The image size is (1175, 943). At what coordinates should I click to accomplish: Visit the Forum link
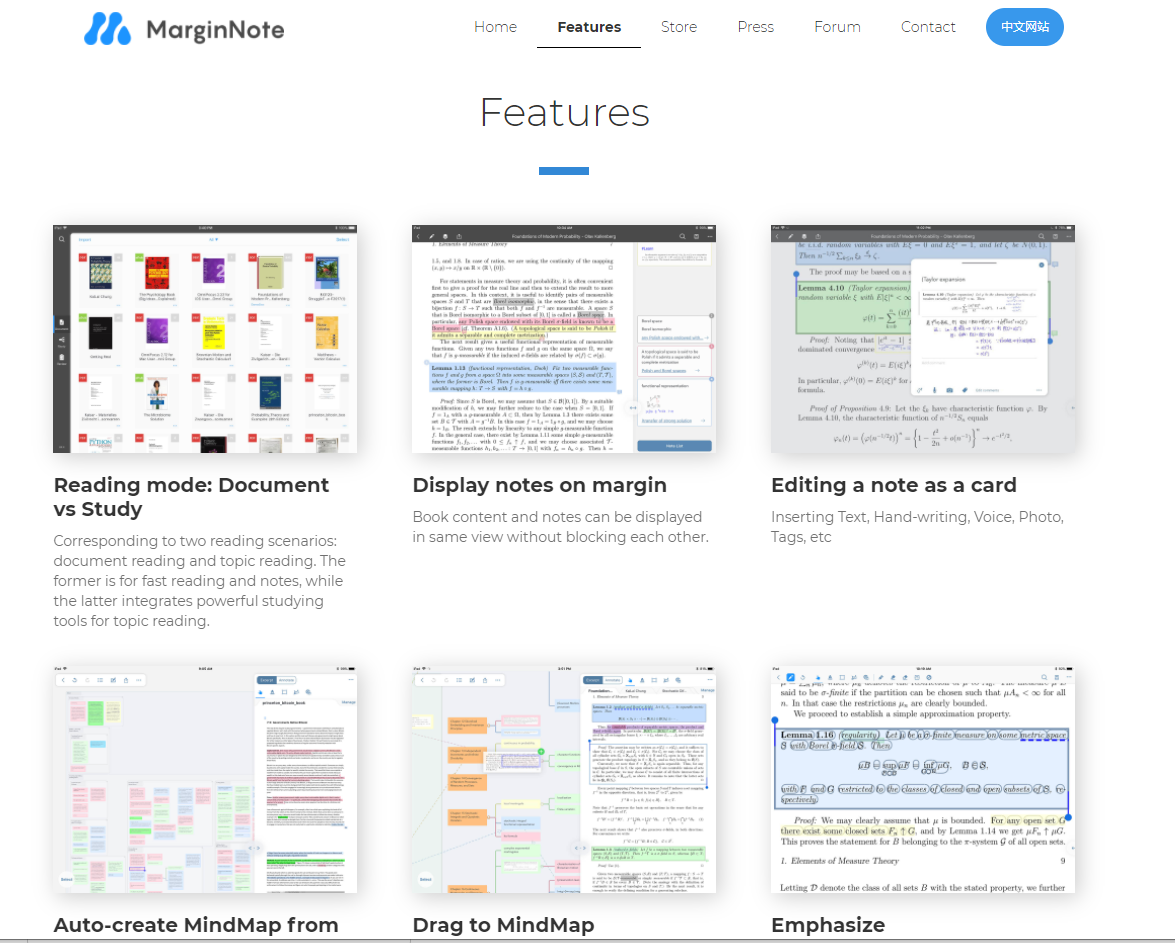tap(837, 27)
